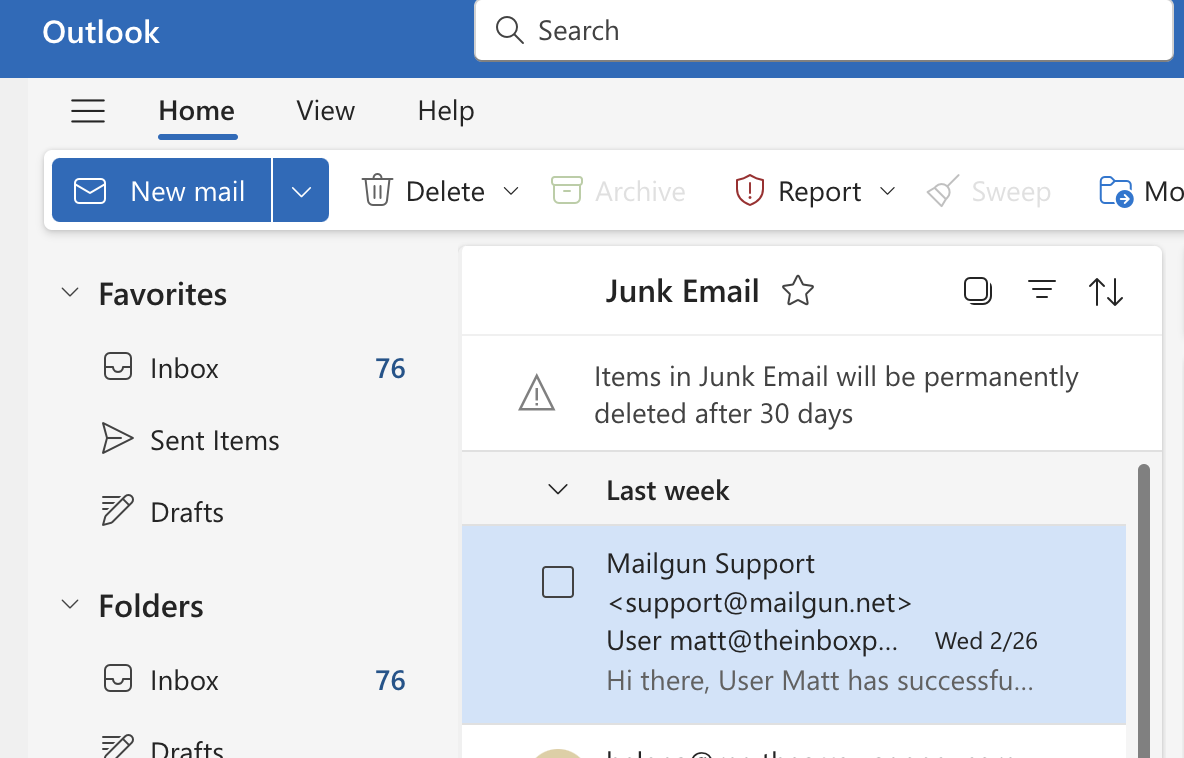Open the Help menu
Screen dimensions: 1184x758
[x=446, y=111]
